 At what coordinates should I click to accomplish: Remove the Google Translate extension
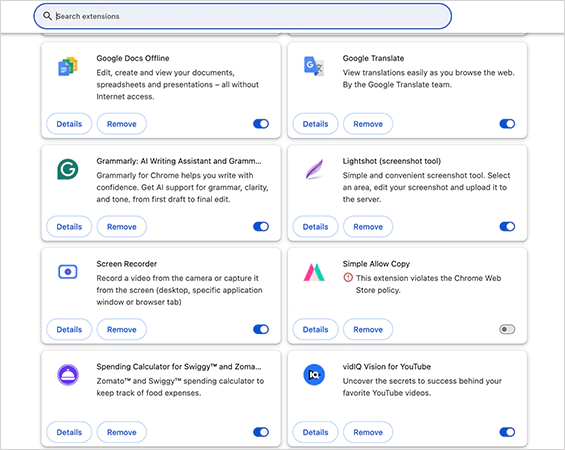368,124
